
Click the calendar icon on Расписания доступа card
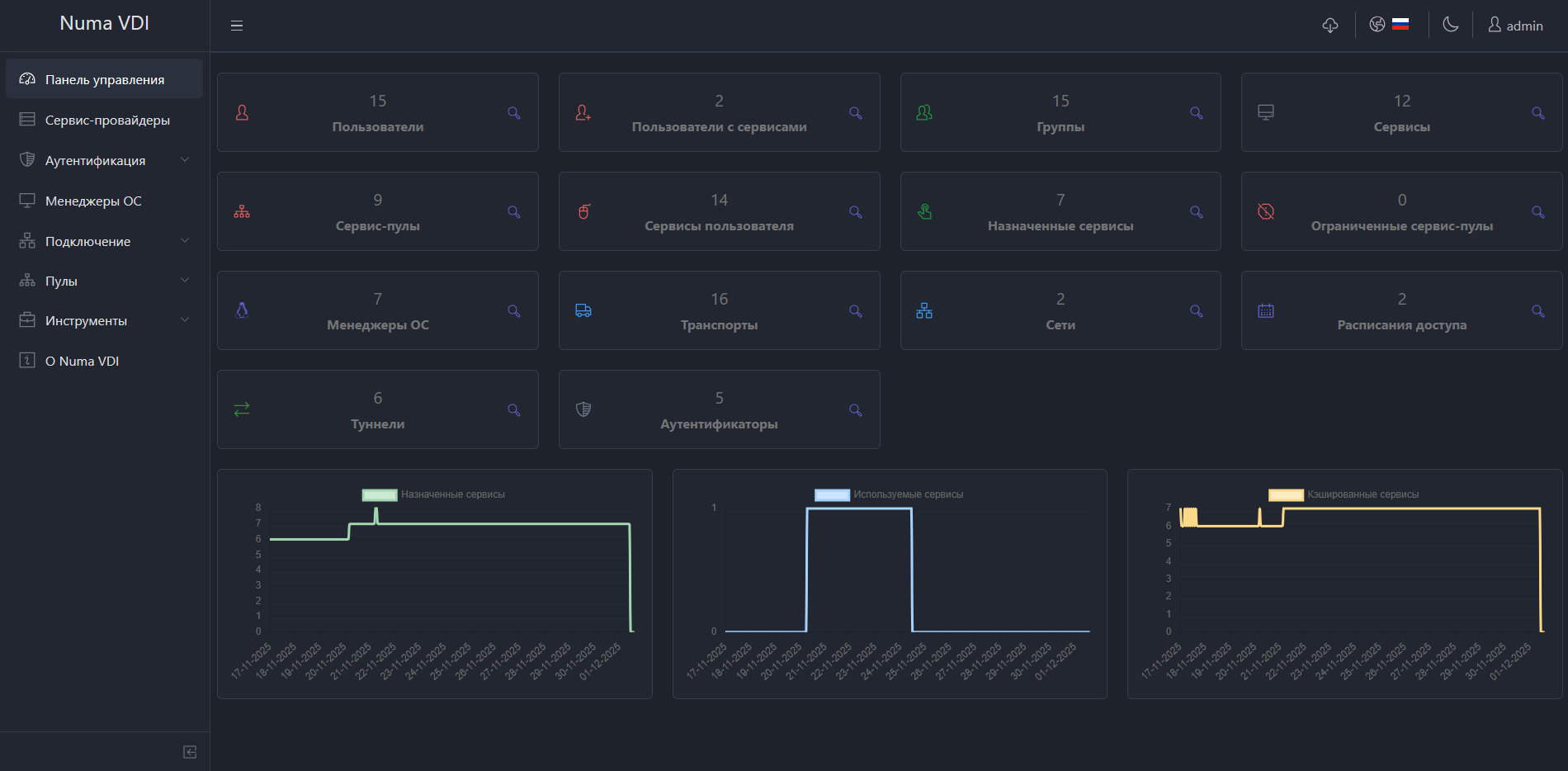(x=1266, y=311)
